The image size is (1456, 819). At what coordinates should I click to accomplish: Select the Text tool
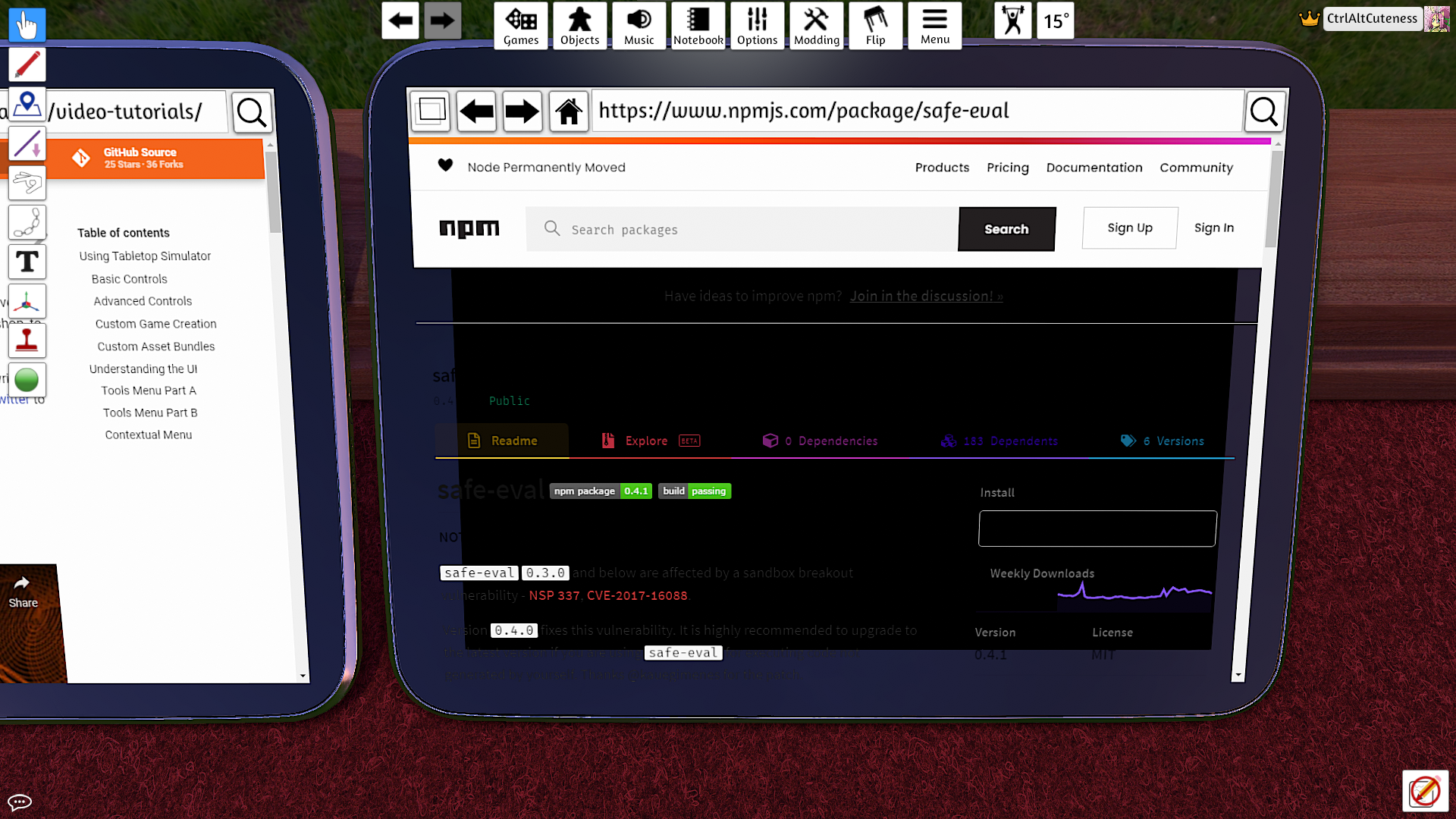[x=27, y=262]
